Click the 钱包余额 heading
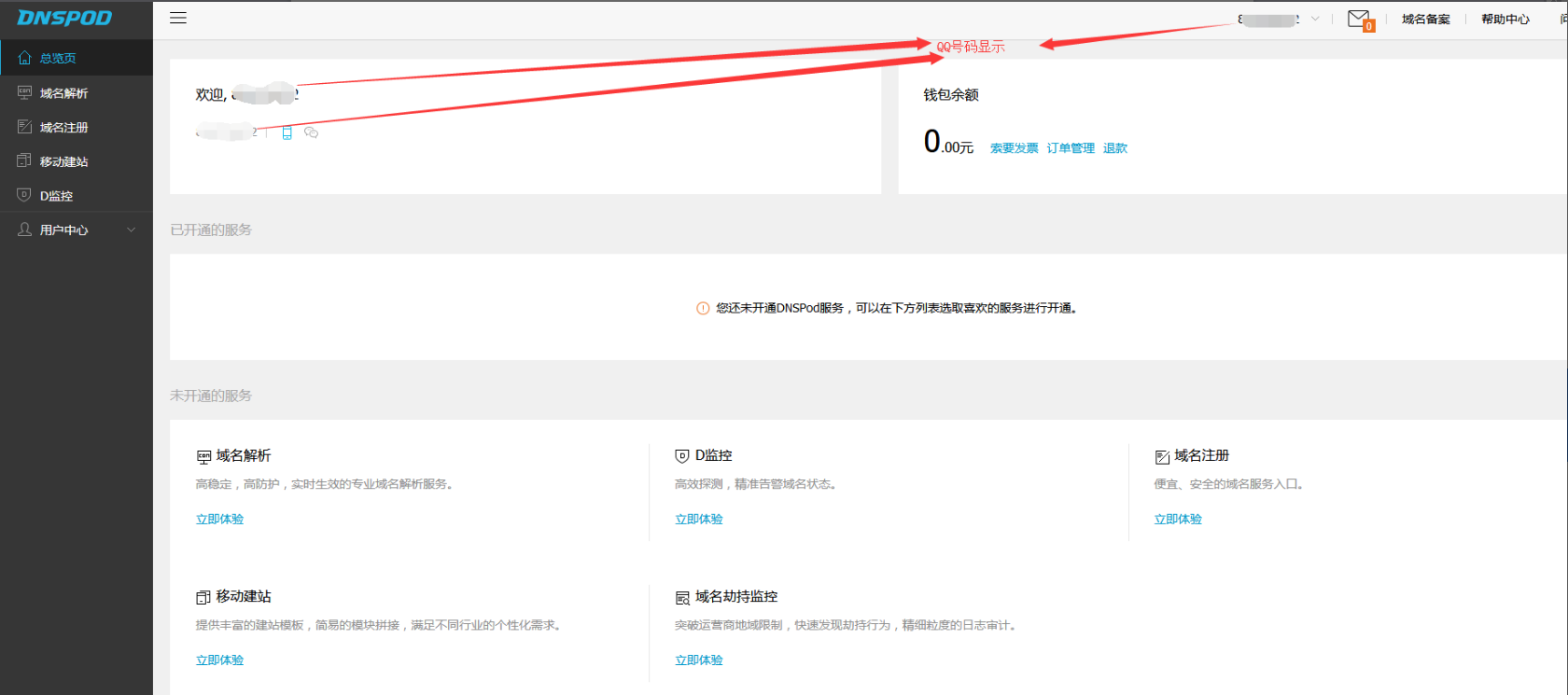Viewport: 1568px width, 695px height. (951, 94)
